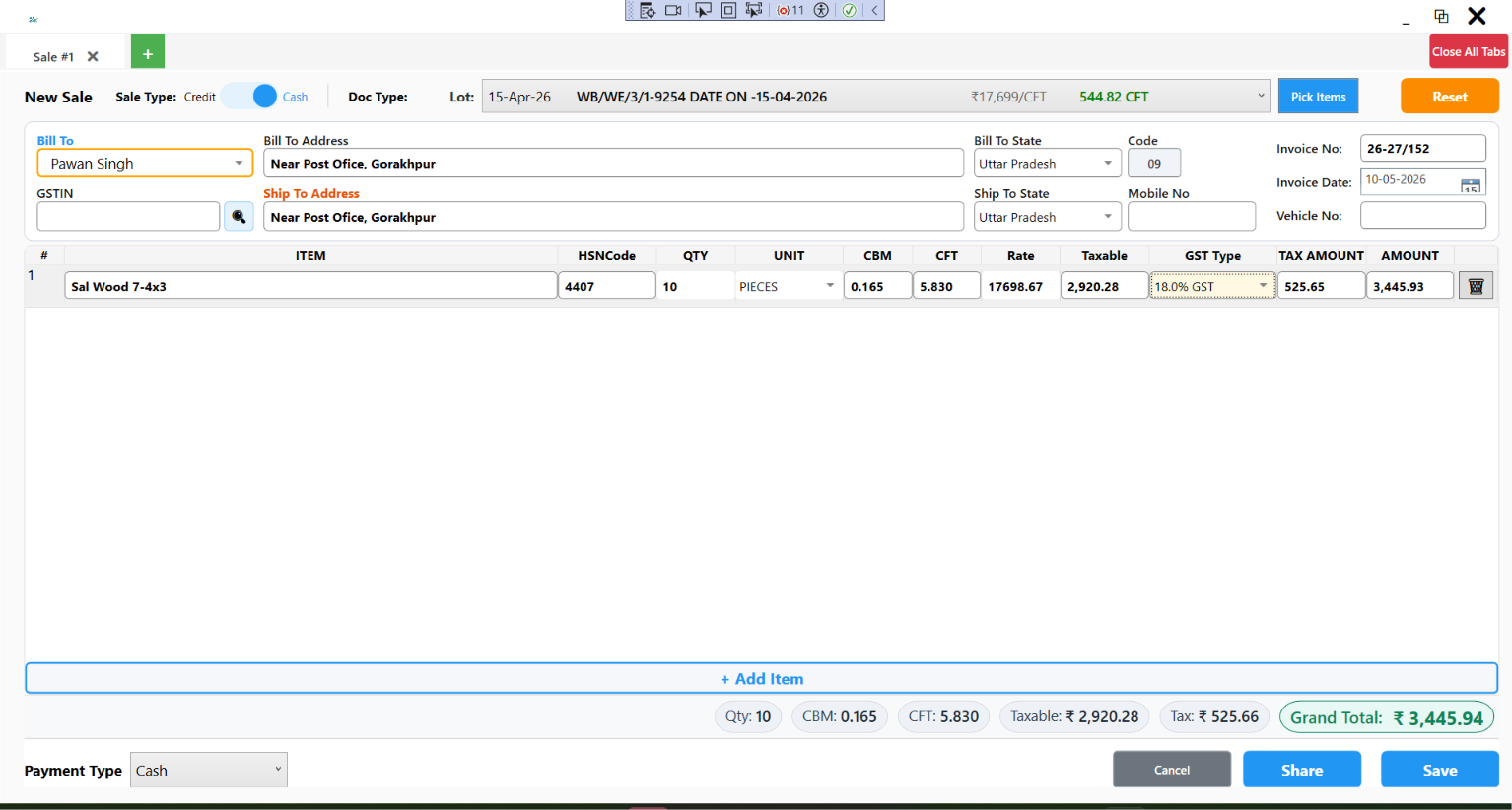
Task: Add a new sale tab with the green plus
Action: (148, 53)
